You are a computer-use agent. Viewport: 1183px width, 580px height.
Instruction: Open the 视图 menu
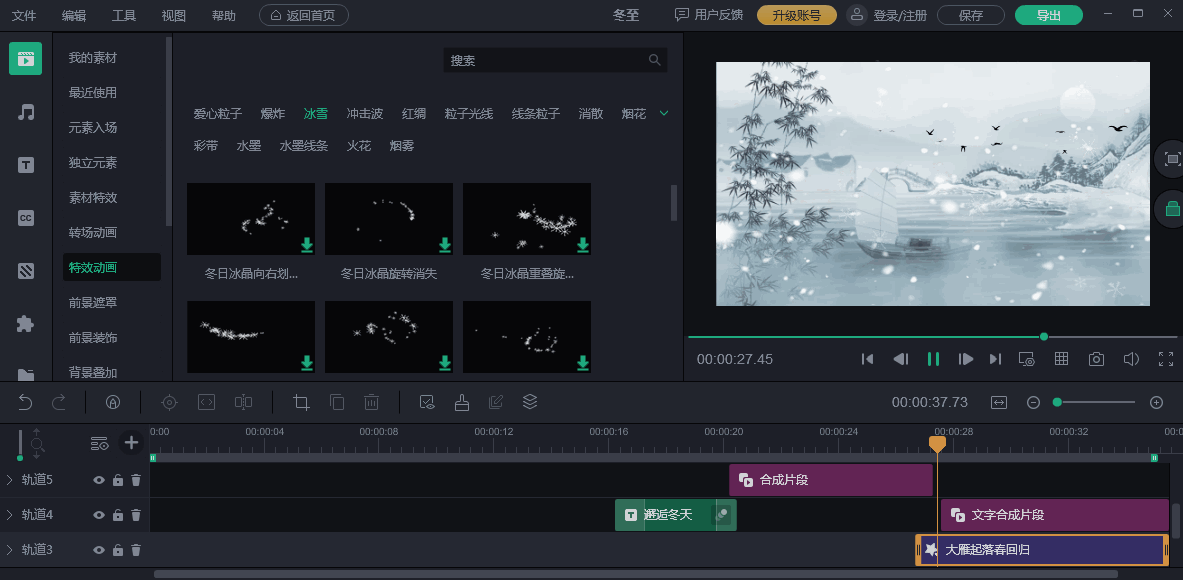(x=174, y=15)
